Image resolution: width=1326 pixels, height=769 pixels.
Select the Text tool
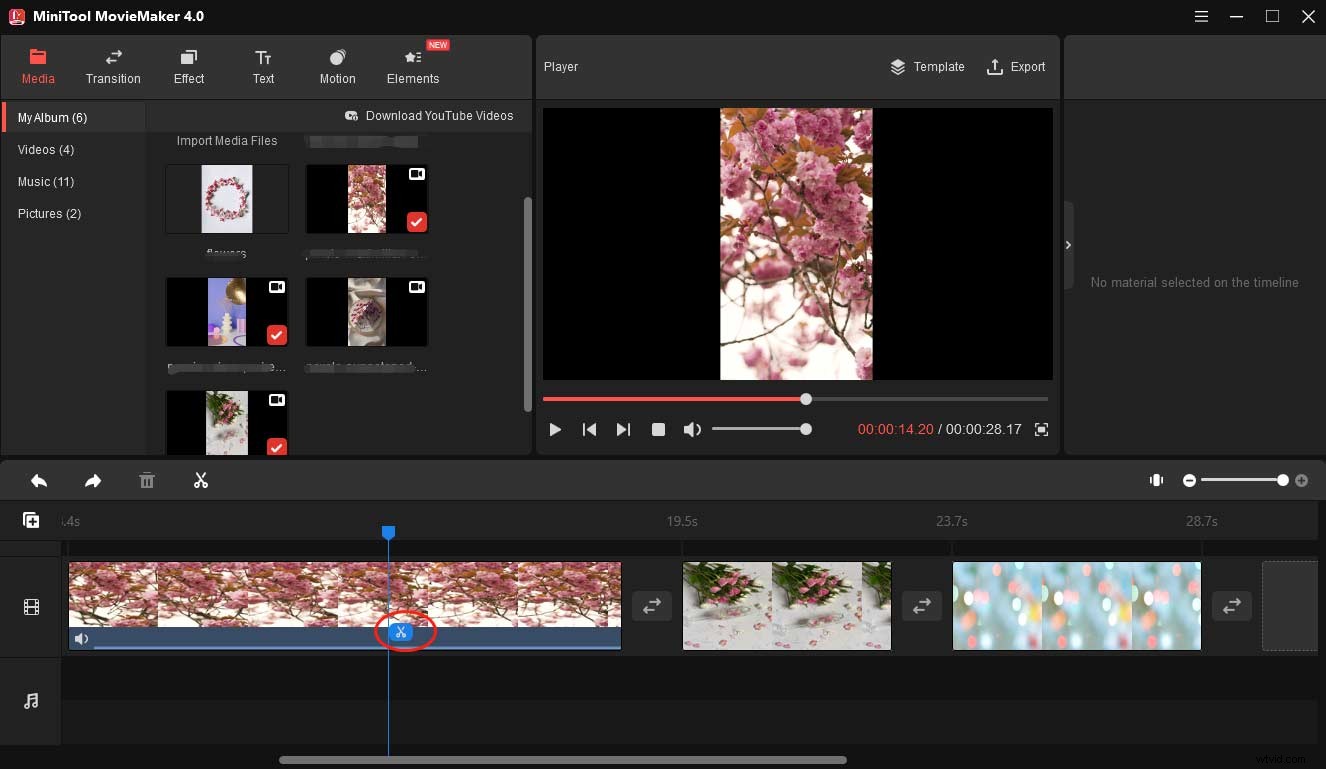pos(263,66)
